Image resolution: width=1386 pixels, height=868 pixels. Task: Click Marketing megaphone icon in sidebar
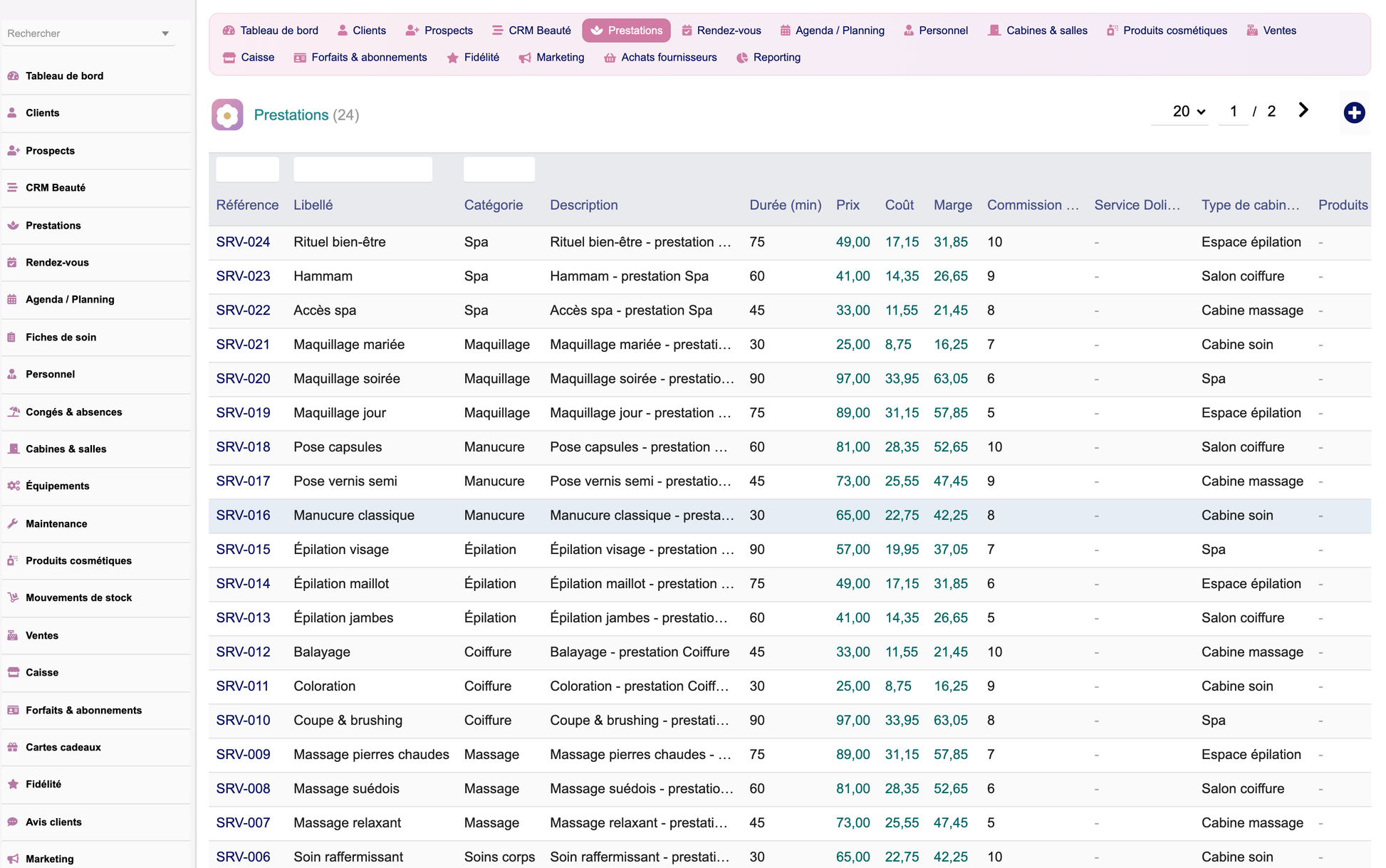13,859
